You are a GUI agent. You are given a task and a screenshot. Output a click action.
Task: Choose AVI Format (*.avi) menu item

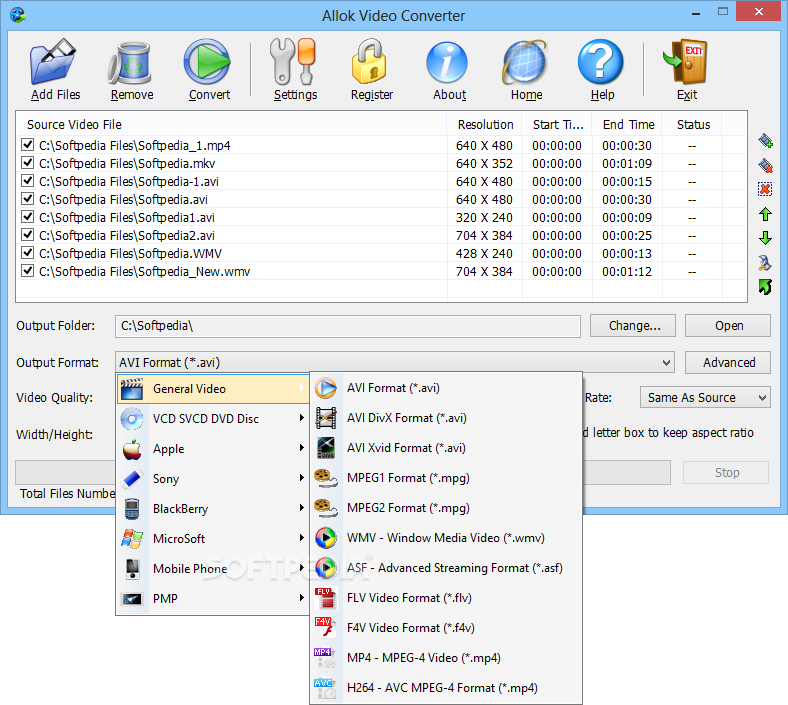pos(446,388)
